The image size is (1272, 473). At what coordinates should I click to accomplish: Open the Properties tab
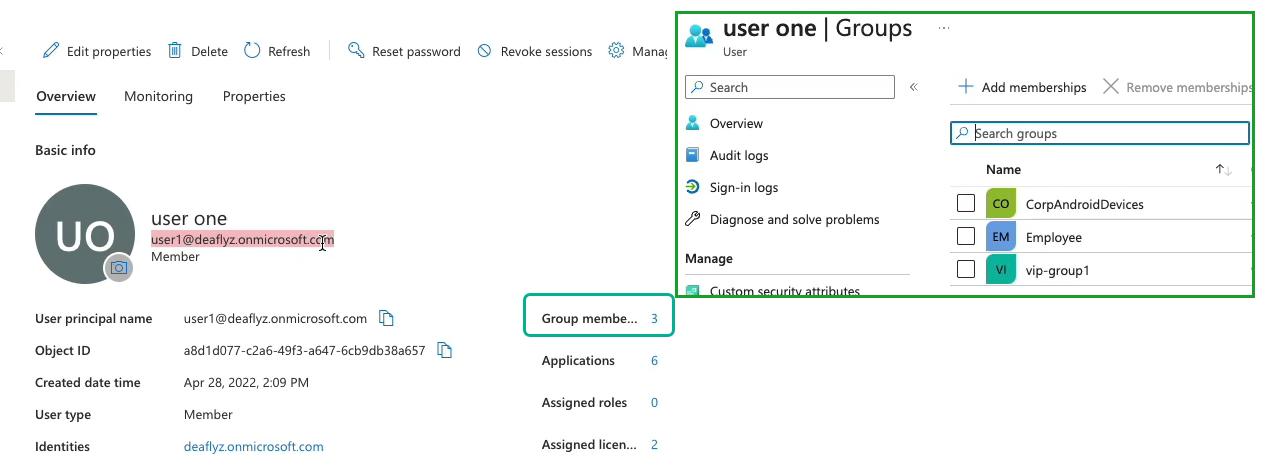[x=254, y=97]
